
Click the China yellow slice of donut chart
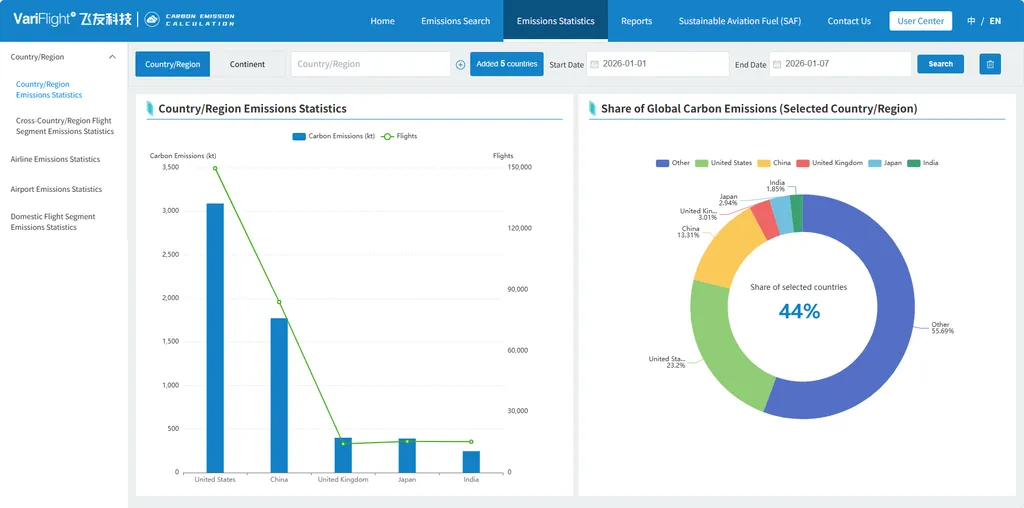(x=722, y=247)
